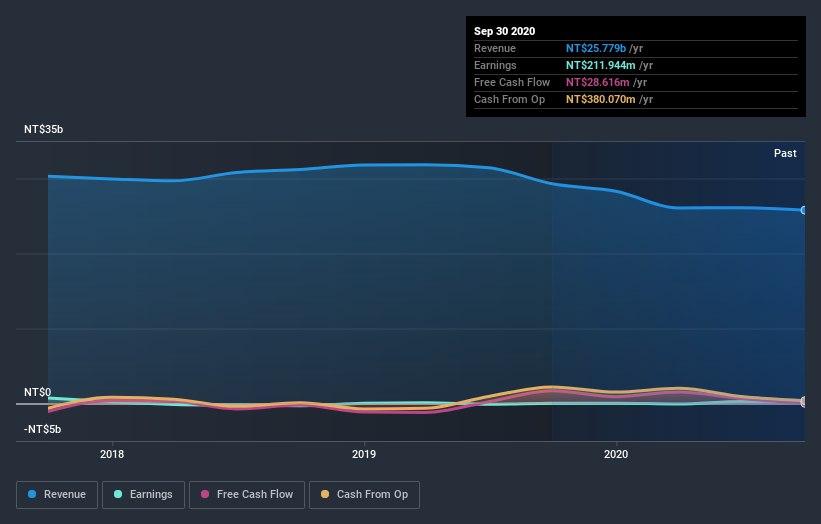Toggle the Earnings legend button

point(143,495)
